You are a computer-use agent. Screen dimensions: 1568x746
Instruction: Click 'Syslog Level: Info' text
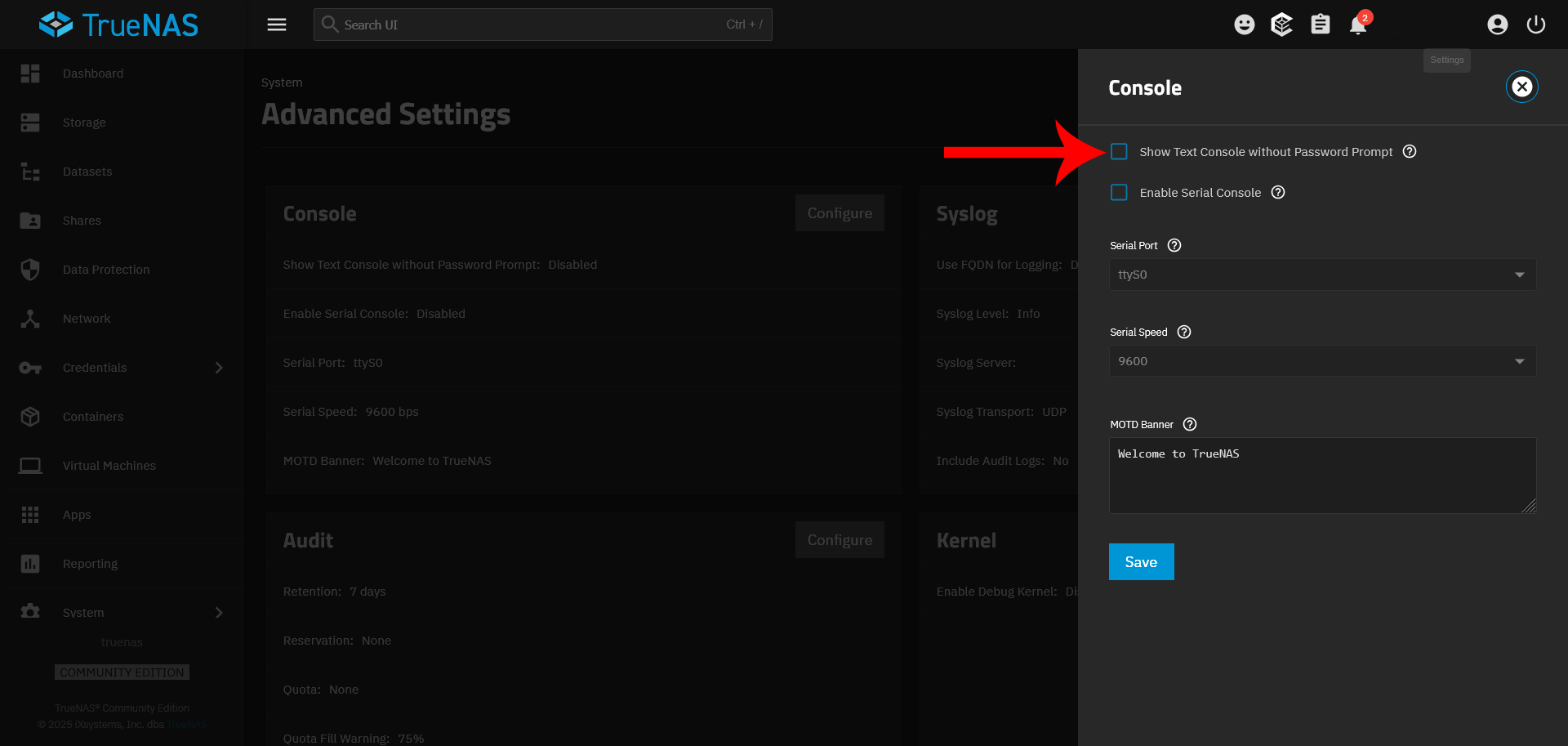[988, 314]
